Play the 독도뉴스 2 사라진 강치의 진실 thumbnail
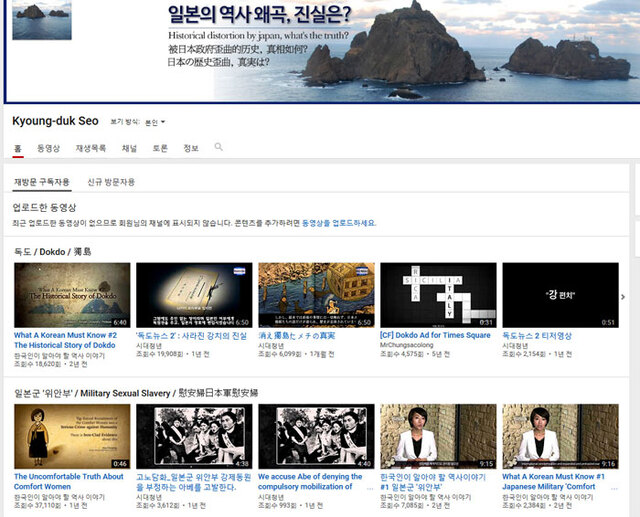The width and height of the screenshot is (640, 517). [x=194, y=295]
